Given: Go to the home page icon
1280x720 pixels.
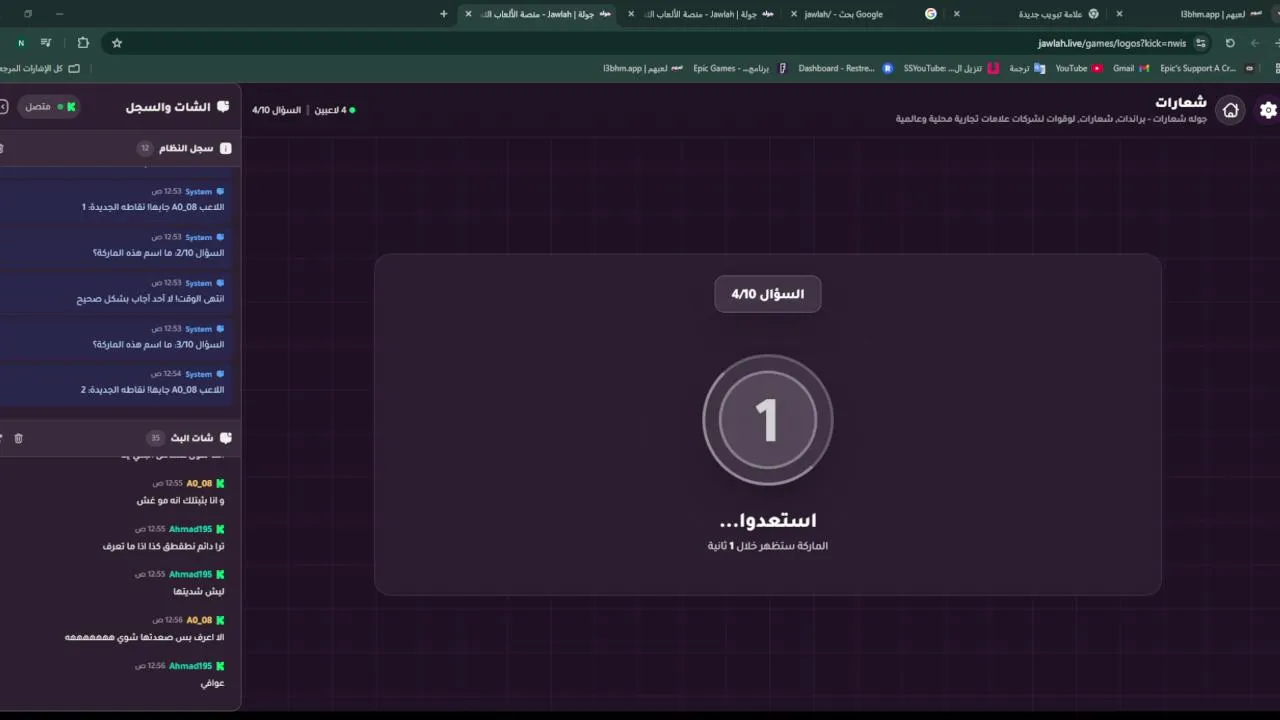Looking at the screenshot, I should tap(1231, 110).
